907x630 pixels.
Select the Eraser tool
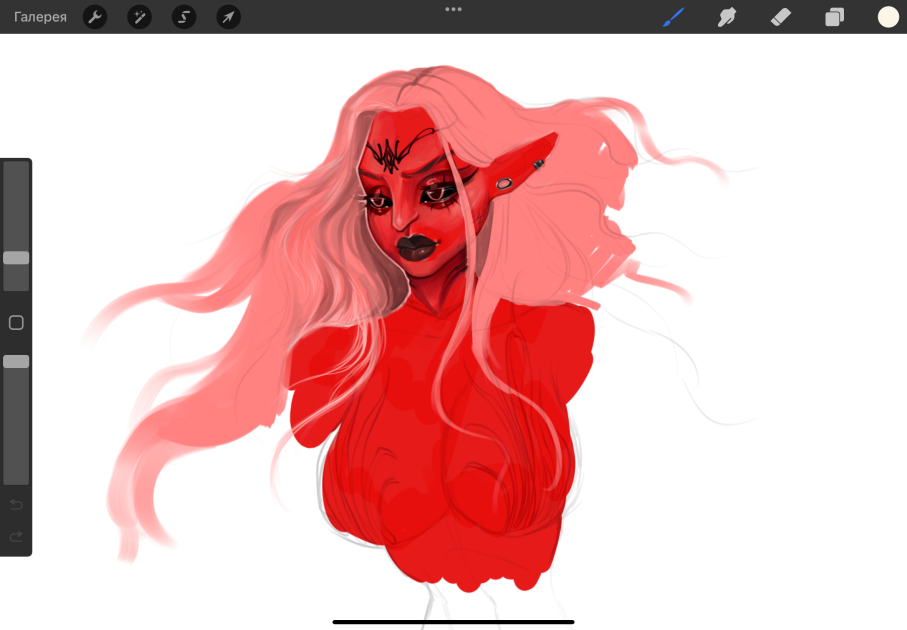point(780,17)
